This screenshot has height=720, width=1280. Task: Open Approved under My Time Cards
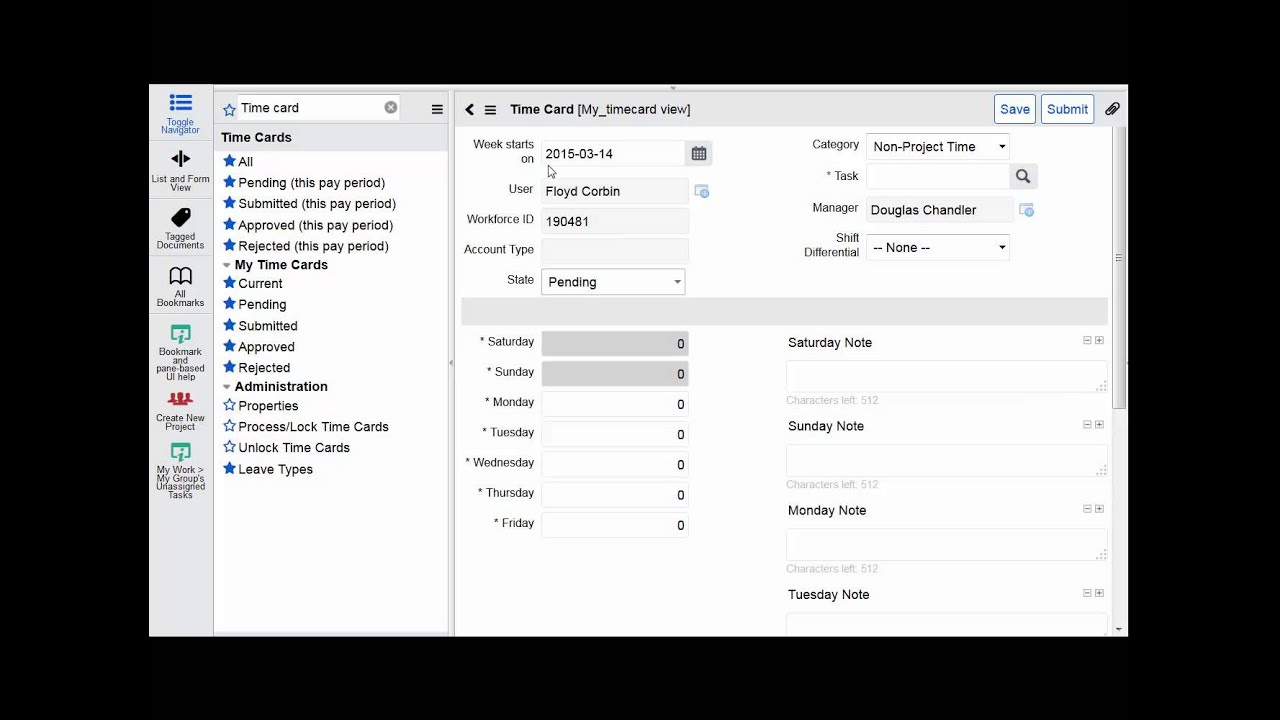(266, 347)
